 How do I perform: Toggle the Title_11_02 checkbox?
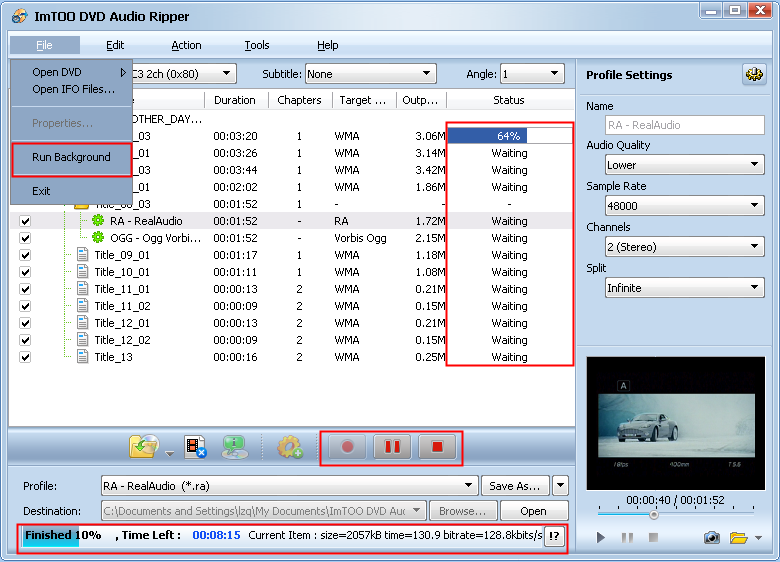25,306
